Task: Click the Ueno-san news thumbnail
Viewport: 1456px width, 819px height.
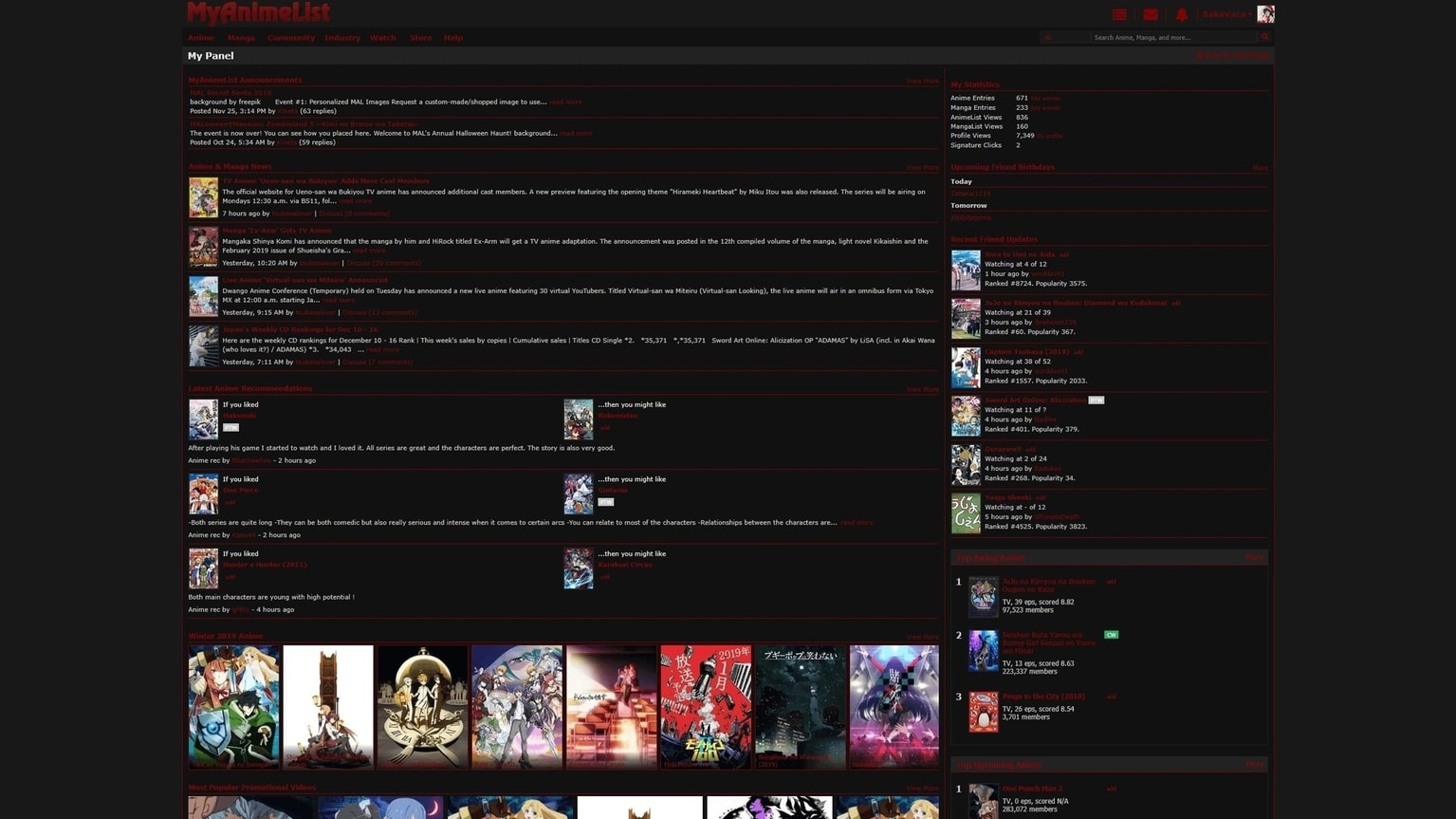Action: coord(203,197)
